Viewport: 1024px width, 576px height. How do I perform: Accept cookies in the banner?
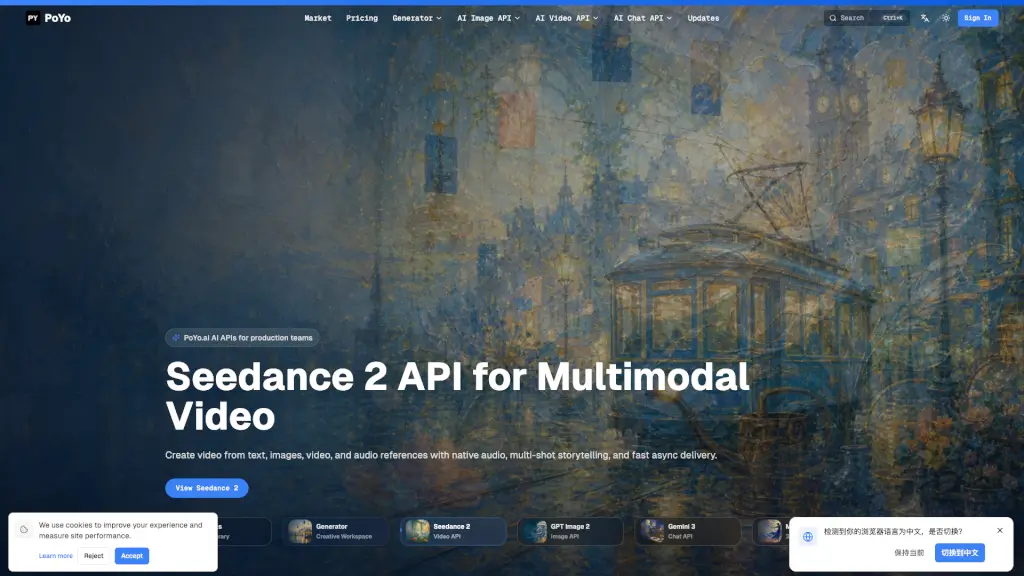click(132, 556)
